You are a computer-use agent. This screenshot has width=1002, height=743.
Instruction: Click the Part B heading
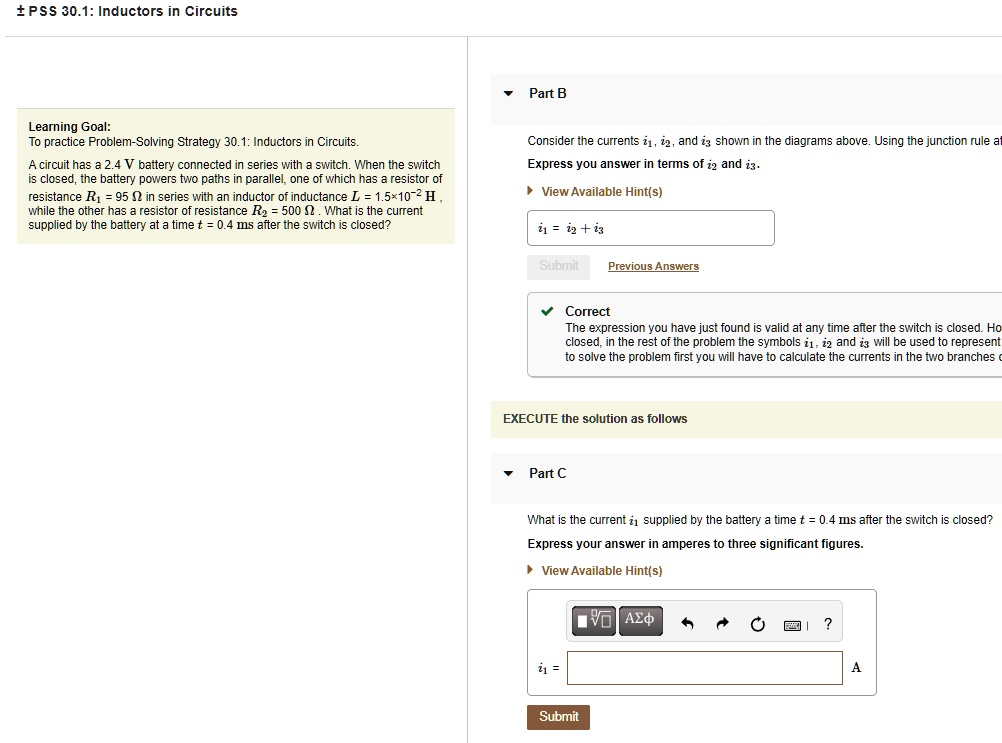(547, 94)
